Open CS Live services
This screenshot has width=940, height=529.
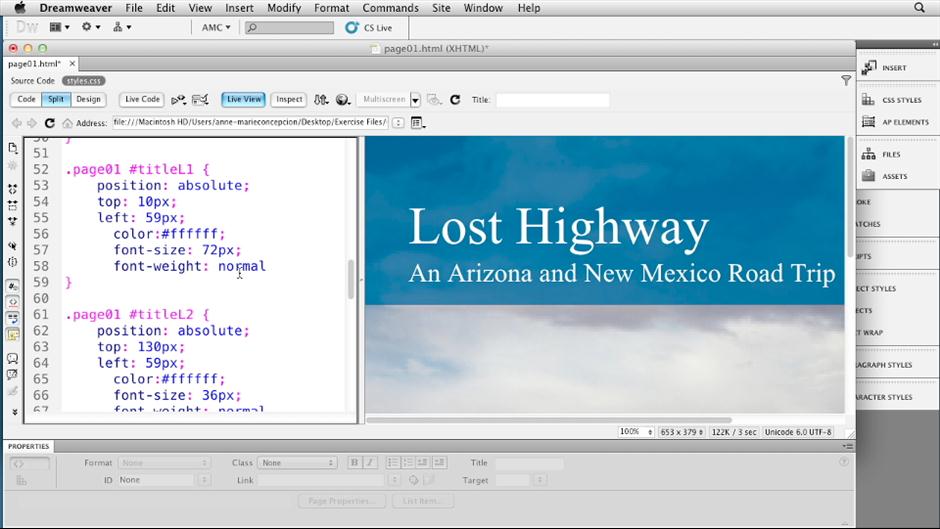369,28
